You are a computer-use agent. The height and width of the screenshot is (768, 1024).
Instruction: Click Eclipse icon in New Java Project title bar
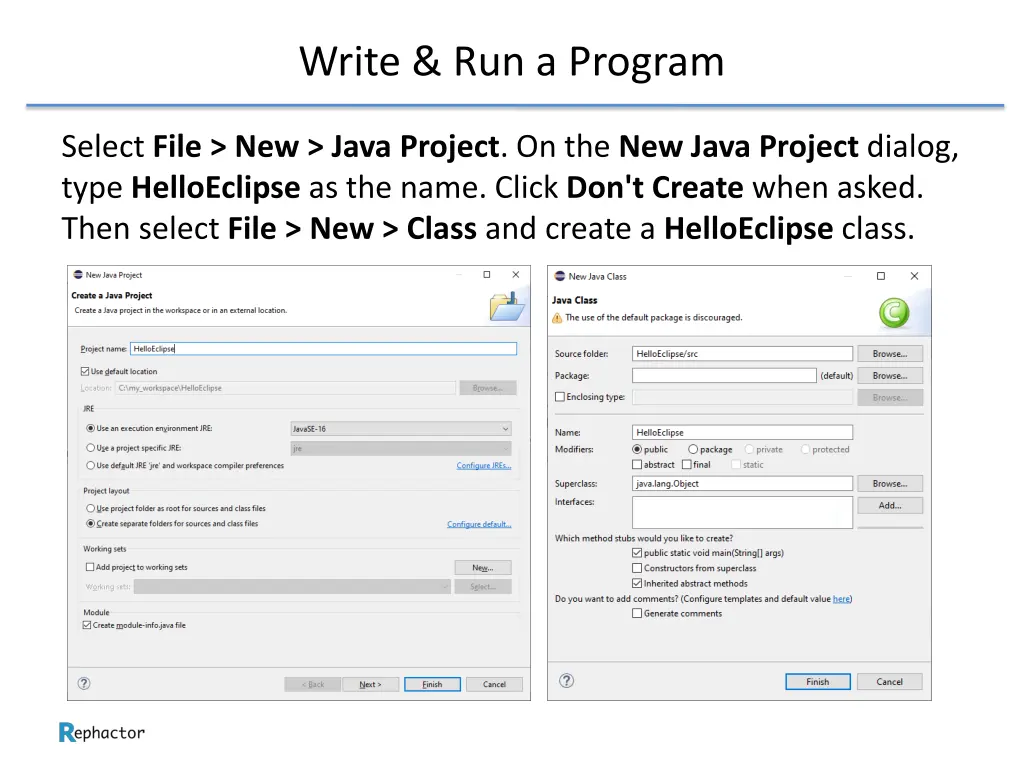tap(78, 275)
